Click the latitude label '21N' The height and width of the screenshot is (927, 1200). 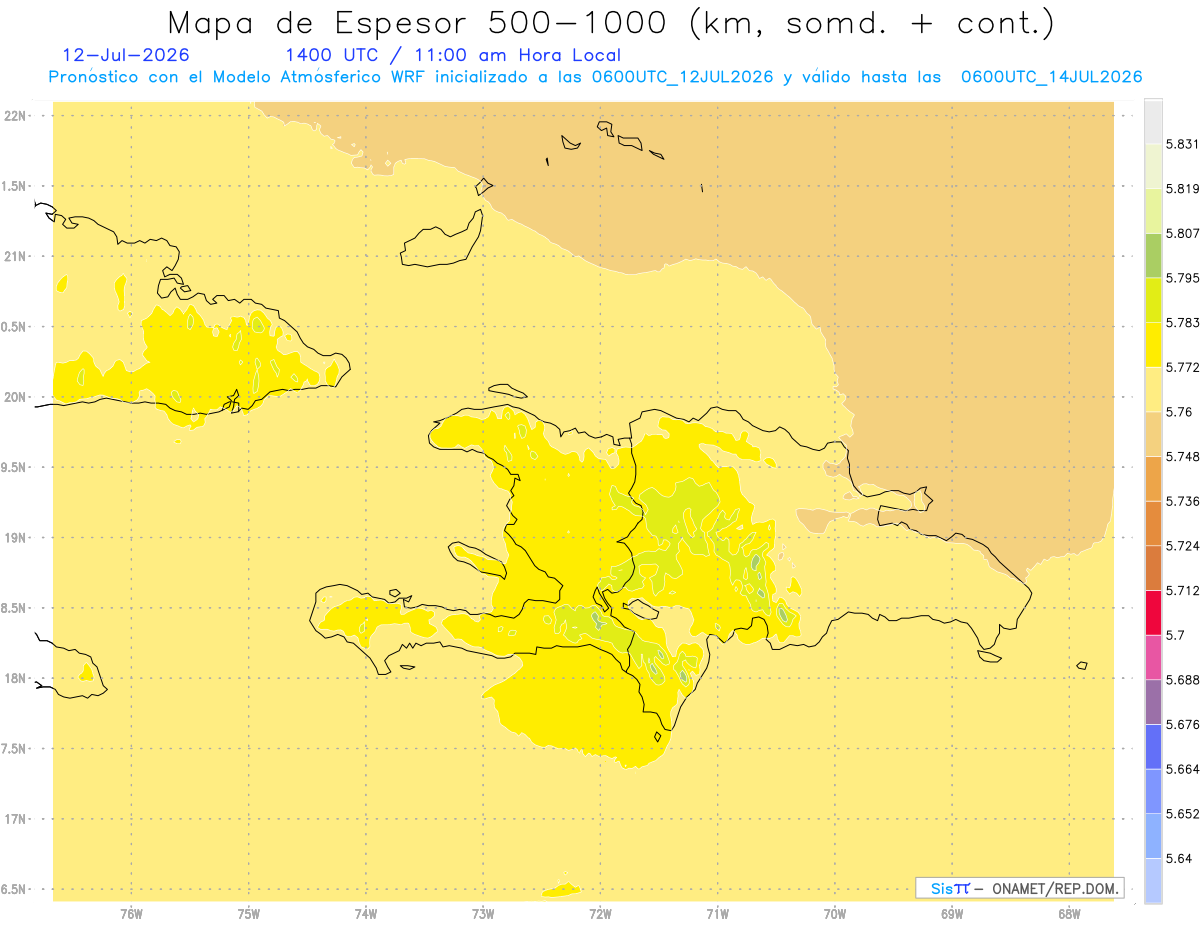pos(14,257)
